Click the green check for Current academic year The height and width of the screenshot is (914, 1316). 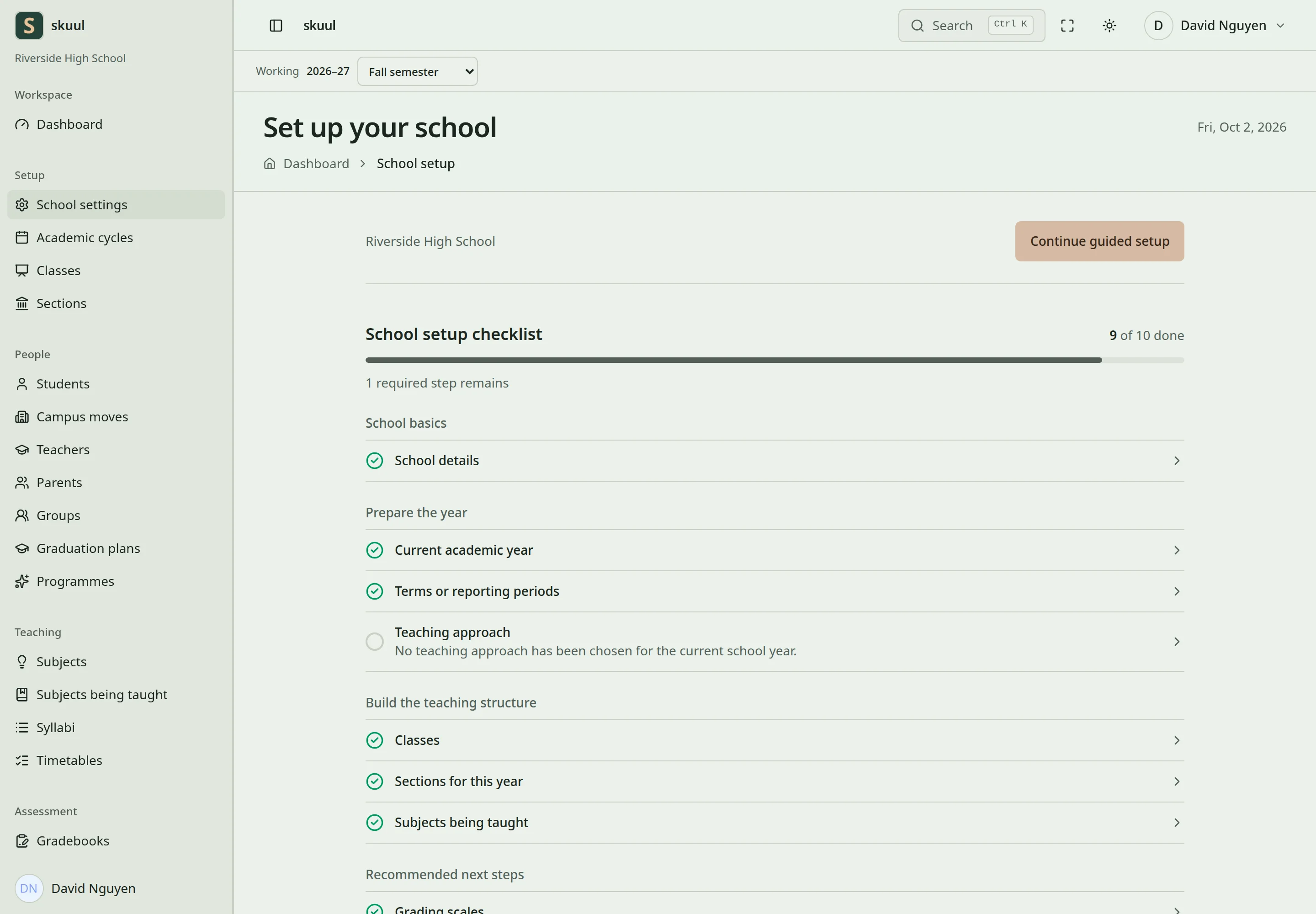[x=375, y=550]
